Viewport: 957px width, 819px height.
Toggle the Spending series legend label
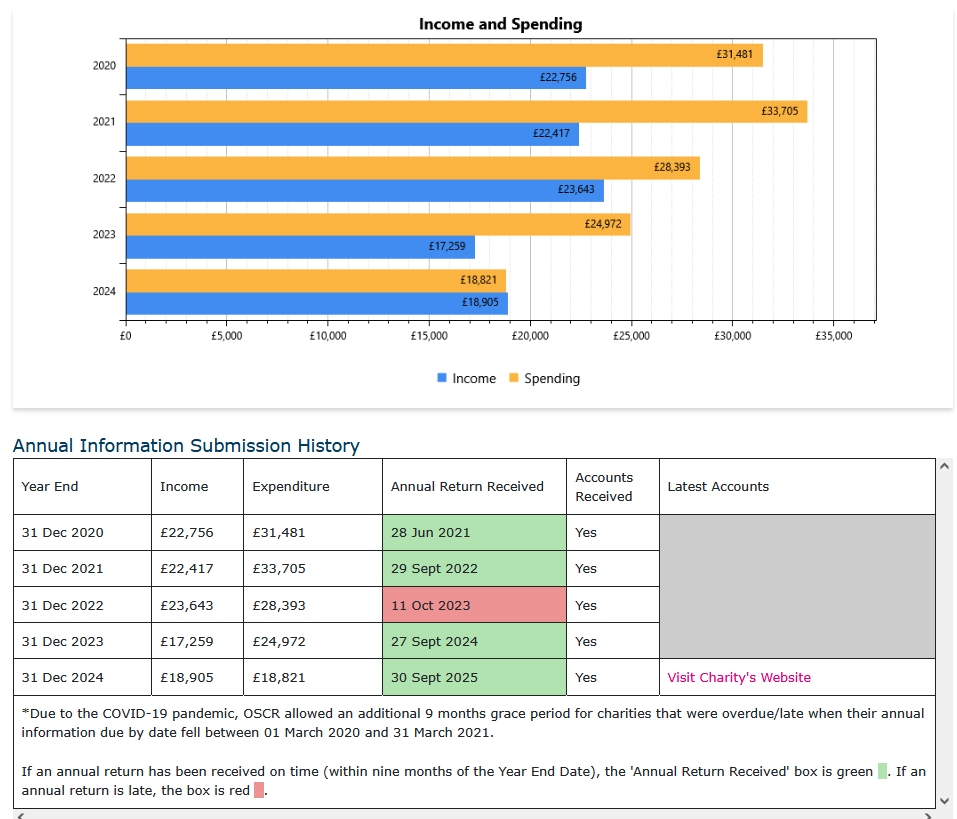pos(551,378)
